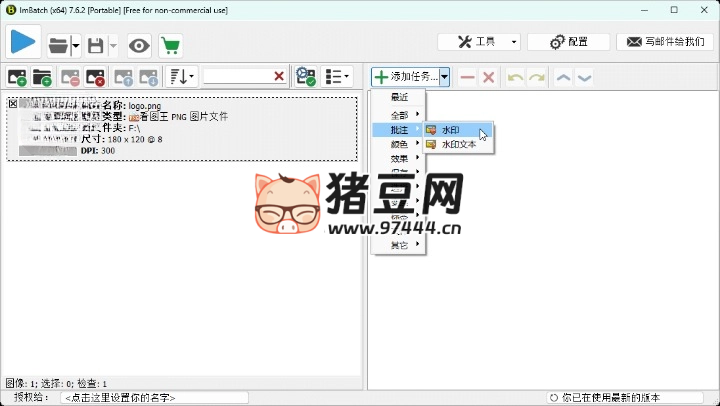Move image down with the down-arrow image icon
This screenshot has width=720, height=406.
pos(149,77)
